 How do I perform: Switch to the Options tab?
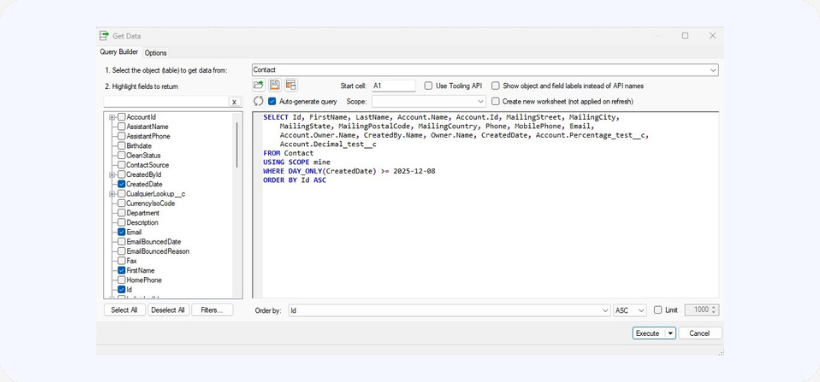click(x=155, y=53)
